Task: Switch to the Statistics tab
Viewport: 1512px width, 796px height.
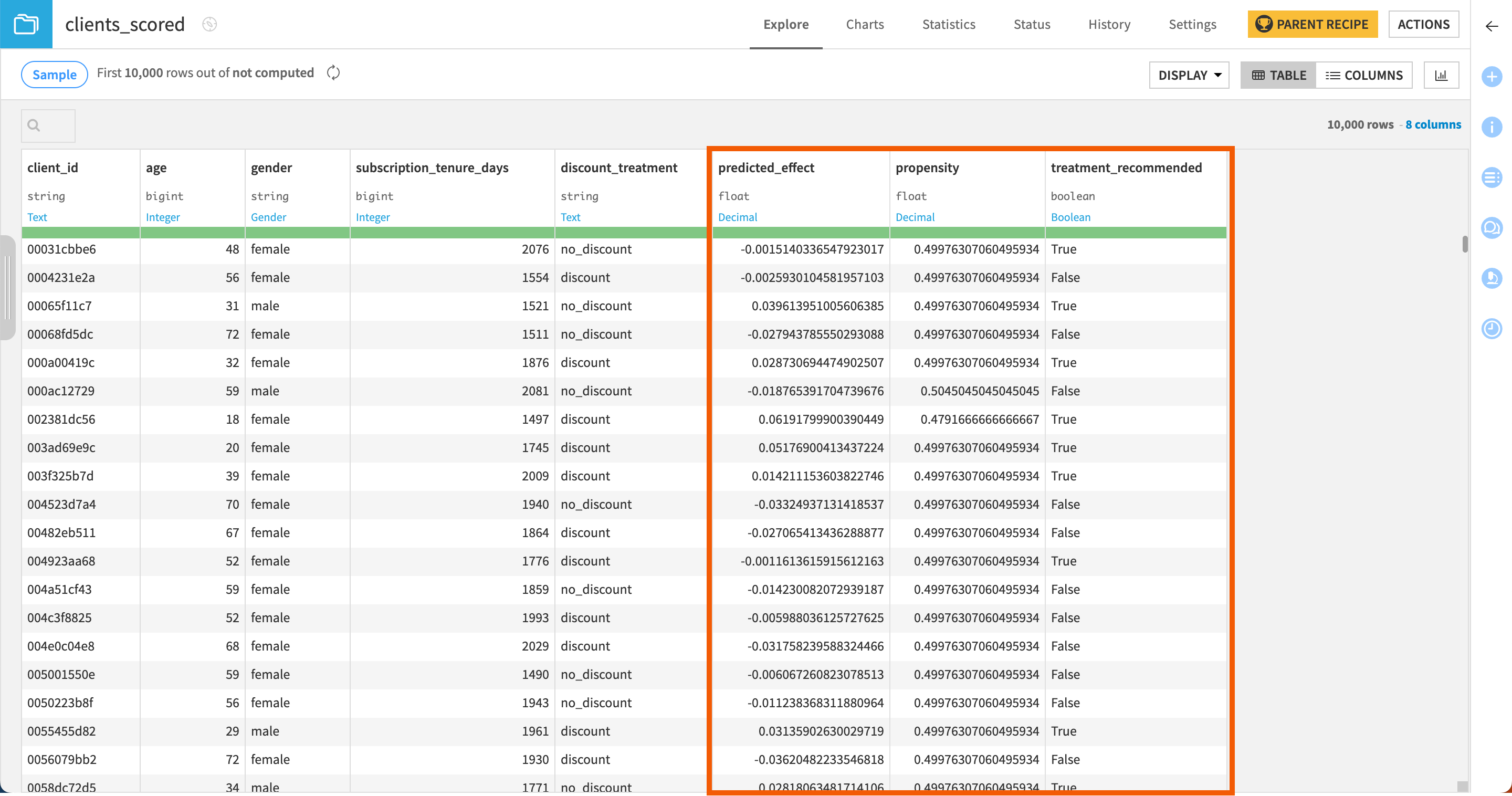Action: pos(949,24)
